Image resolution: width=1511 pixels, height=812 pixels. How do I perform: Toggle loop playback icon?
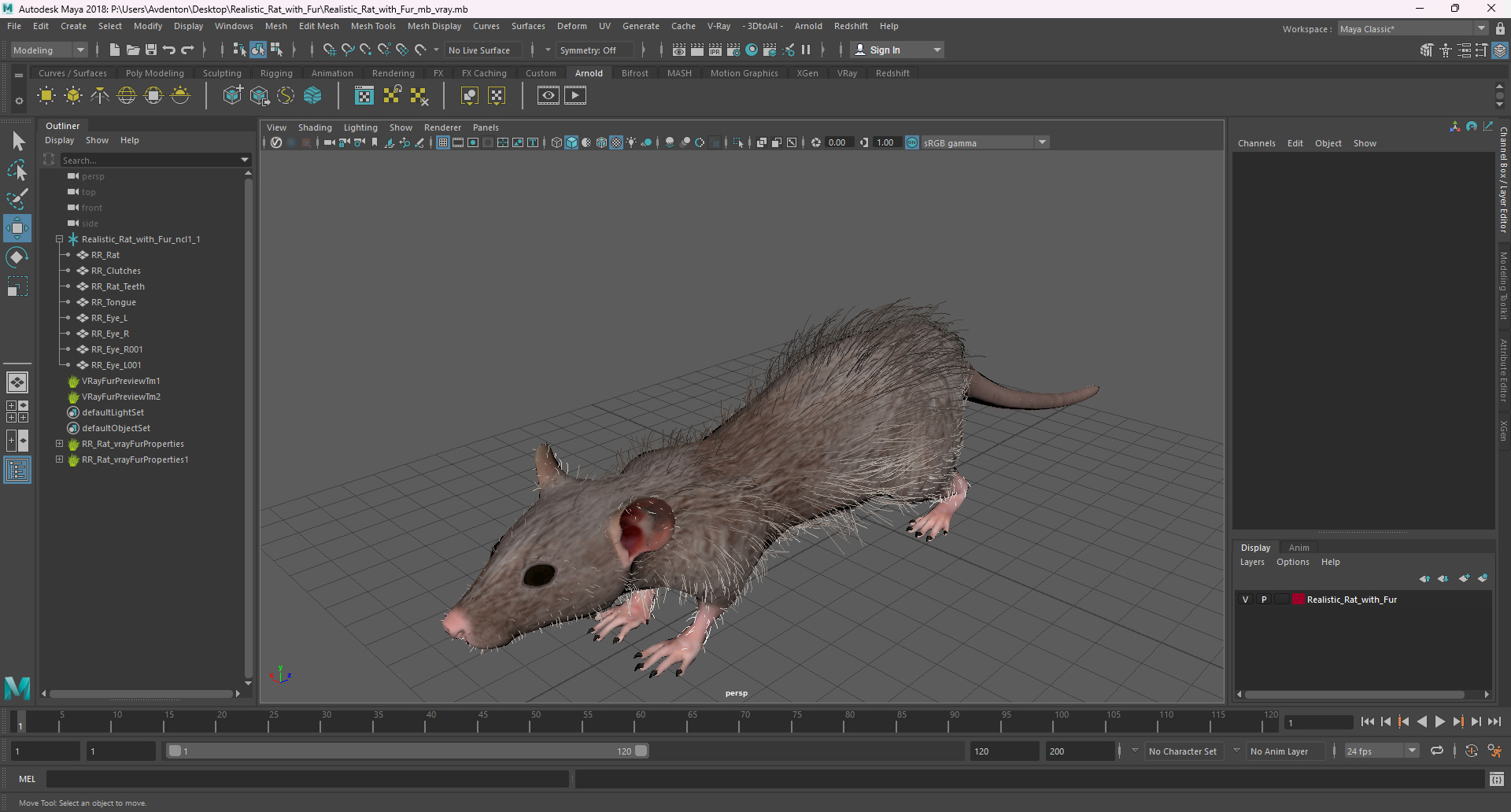(1437, 751)
